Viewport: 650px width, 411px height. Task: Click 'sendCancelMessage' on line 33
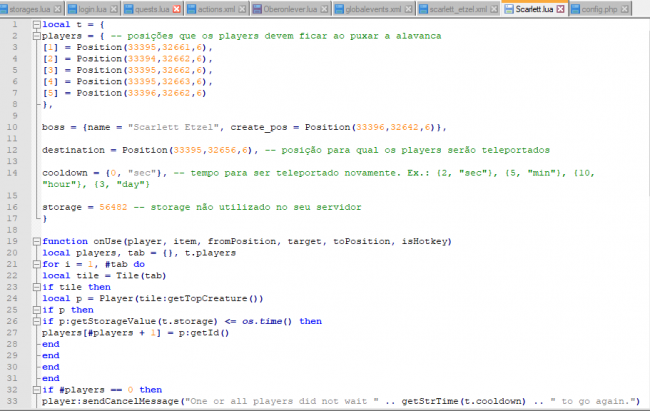[131, 401]
